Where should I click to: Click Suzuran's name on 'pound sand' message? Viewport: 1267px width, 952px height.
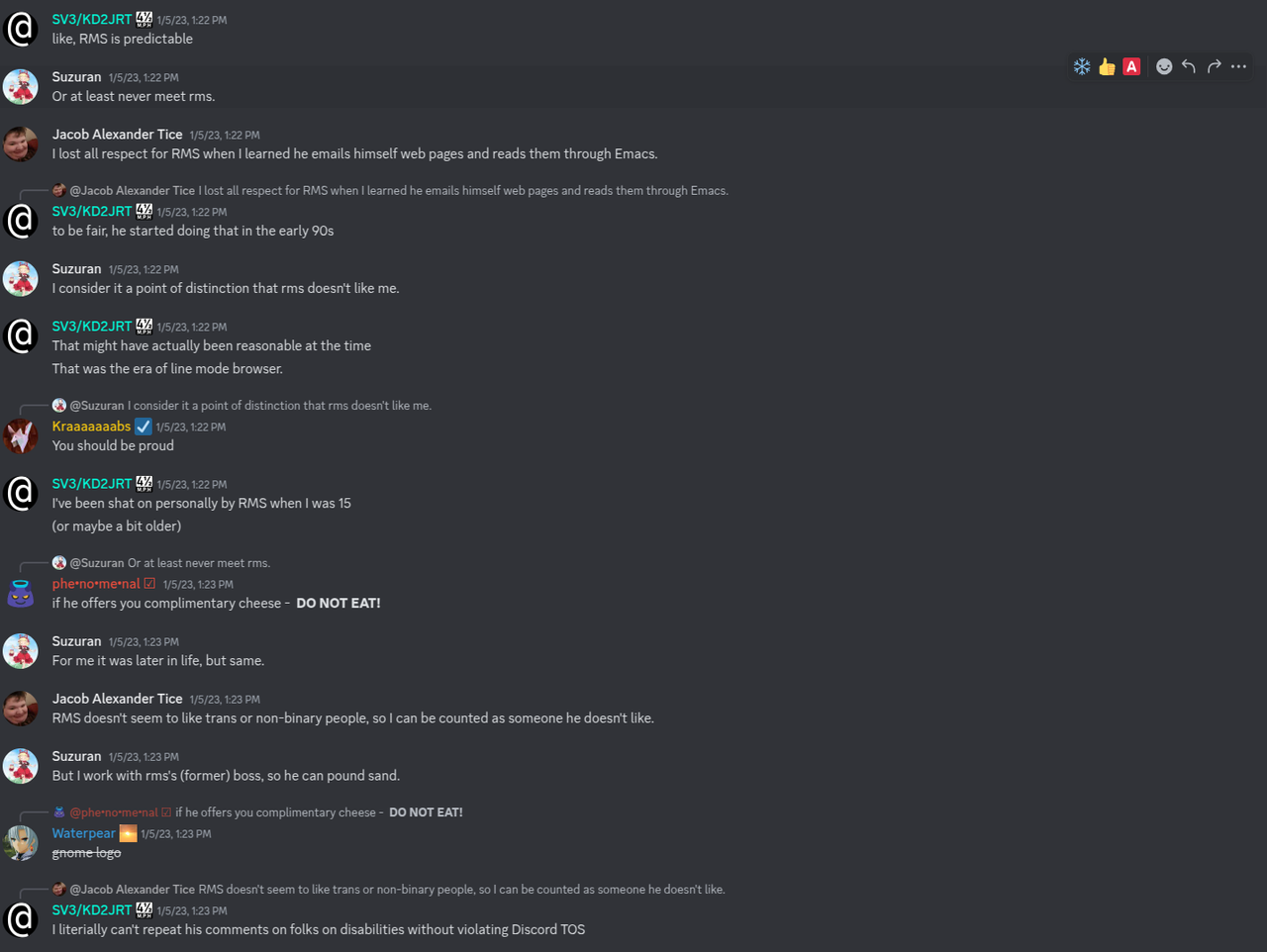[x=76, y=756]
